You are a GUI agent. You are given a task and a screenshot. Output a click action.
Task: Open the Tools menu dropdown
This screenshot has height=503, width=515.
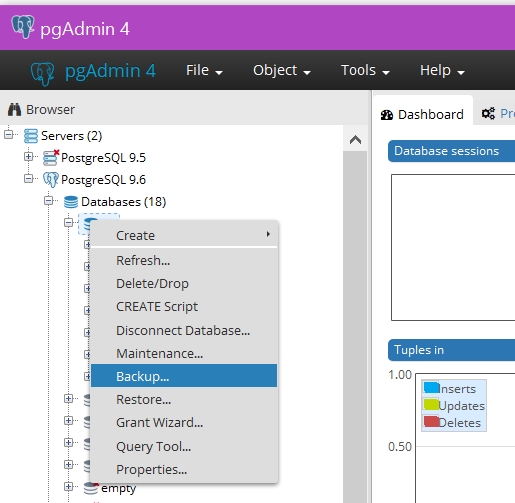(x=365, y=70)
